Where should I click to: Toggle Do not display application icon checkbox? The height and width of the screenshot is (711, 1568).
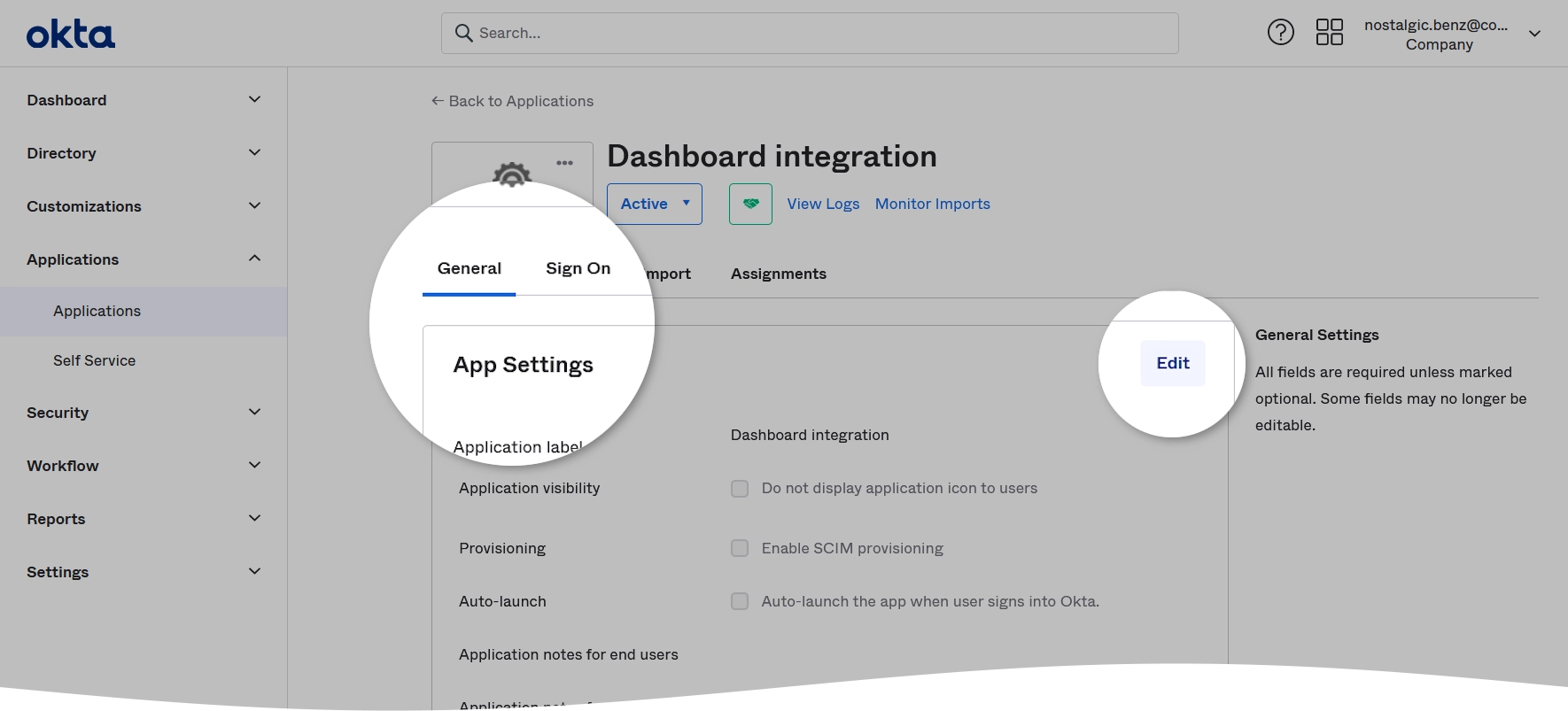pos(740,489)
